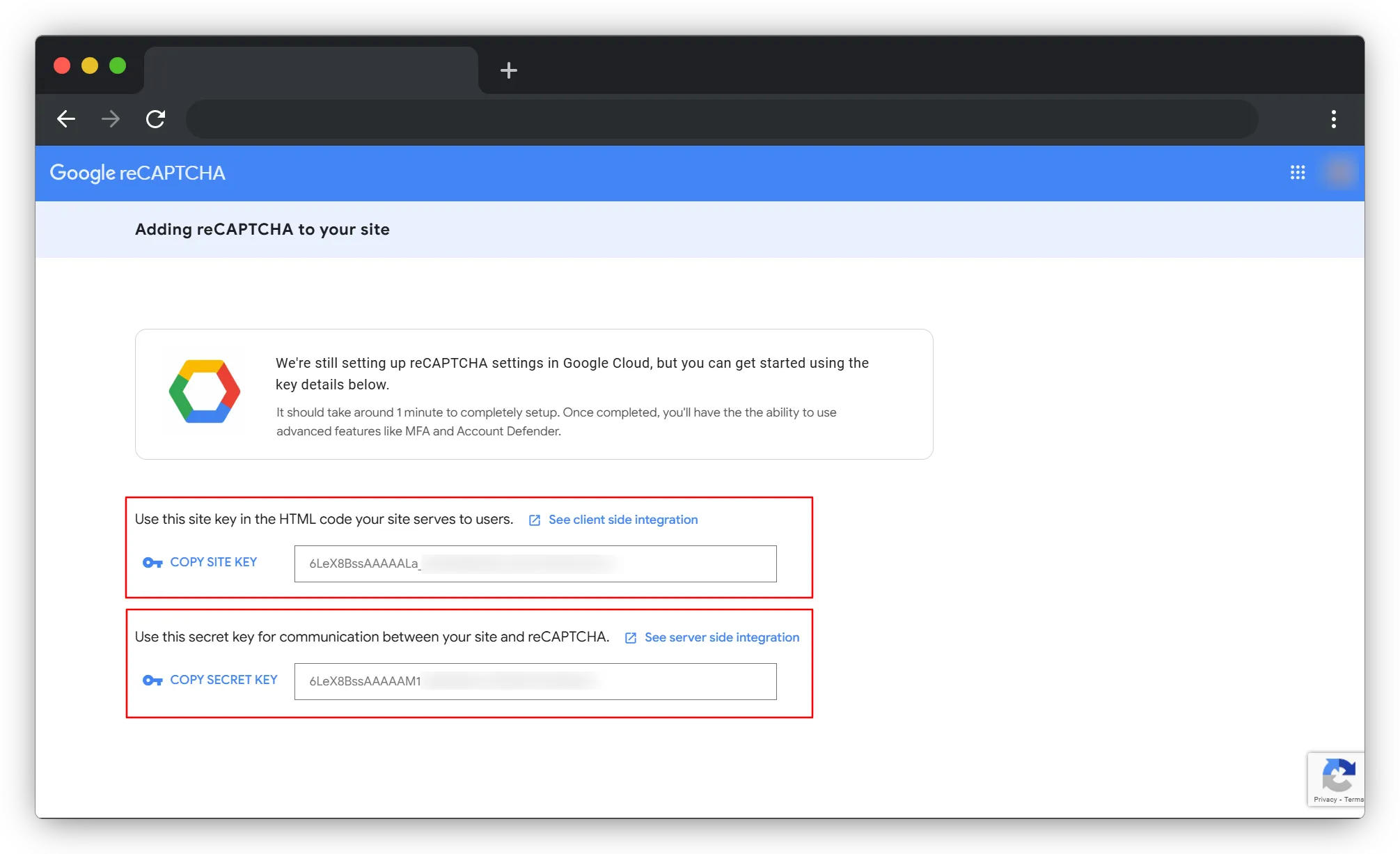Click the external link icon for client integration

[535, 520]
